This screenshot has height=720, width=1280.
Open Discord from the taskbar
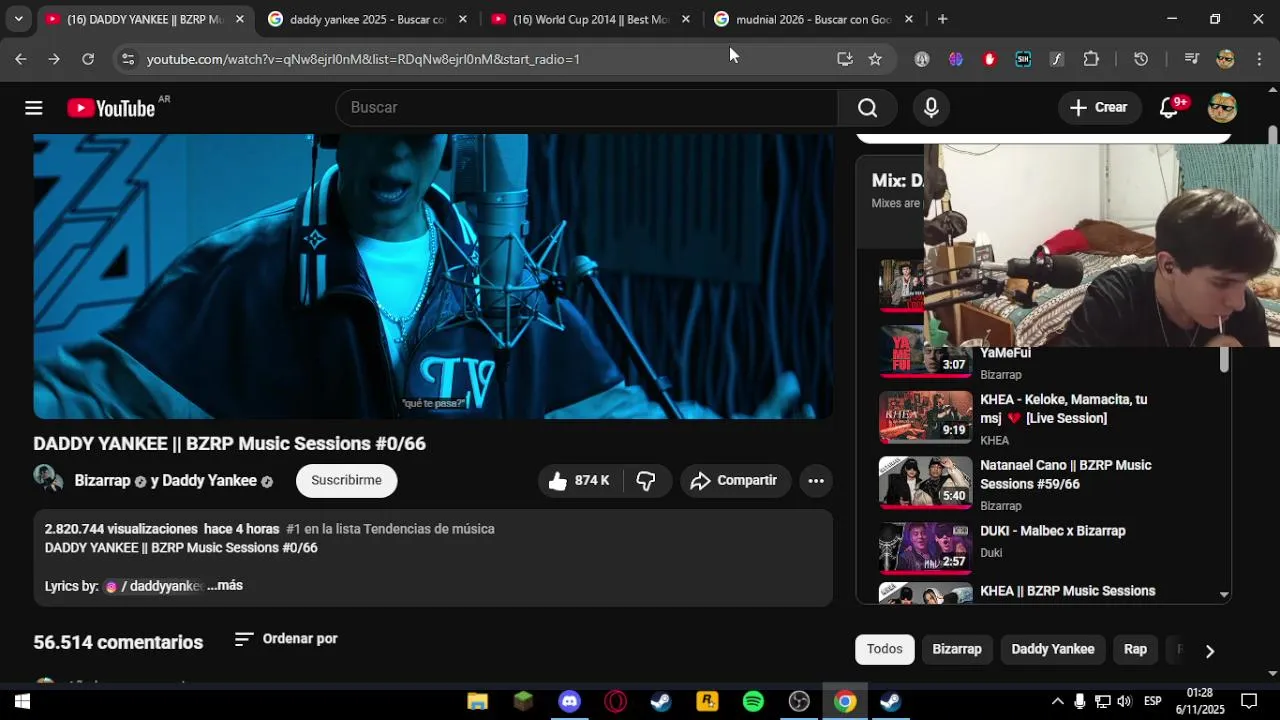point(569,702)
